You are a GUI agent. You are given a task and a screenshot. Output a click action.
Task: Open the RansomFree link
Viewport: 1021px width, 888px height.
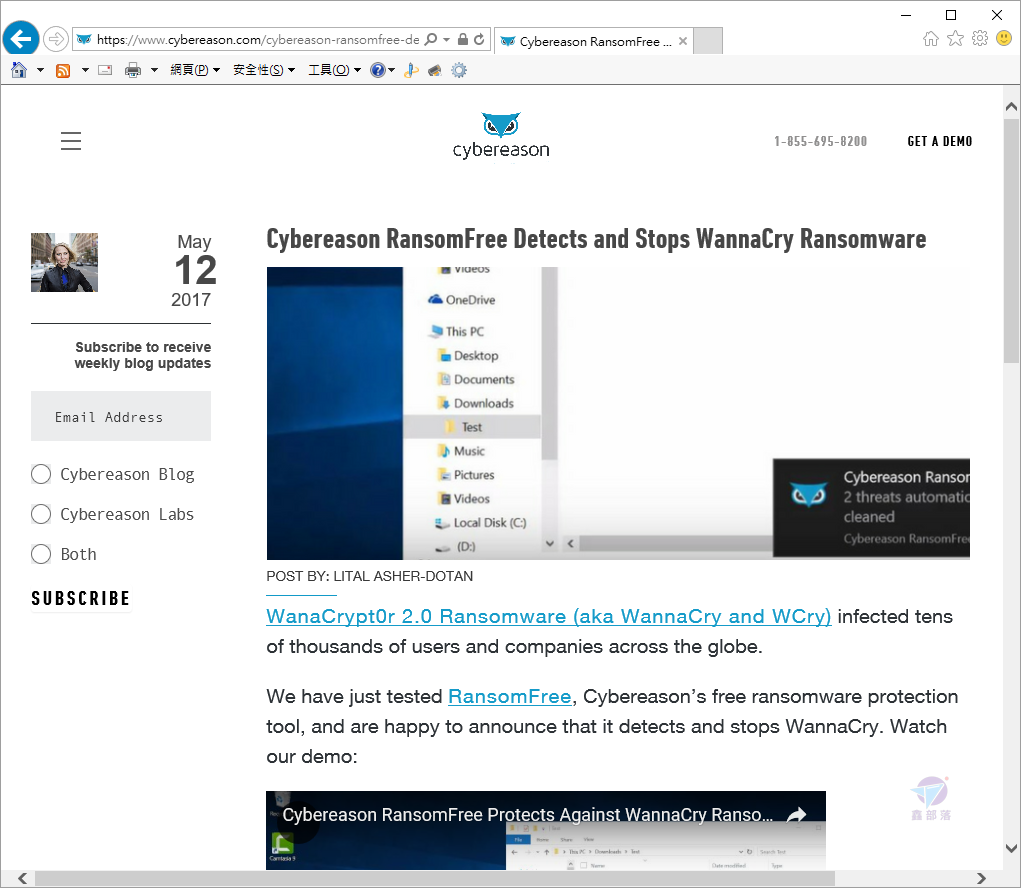click(510, 696)
